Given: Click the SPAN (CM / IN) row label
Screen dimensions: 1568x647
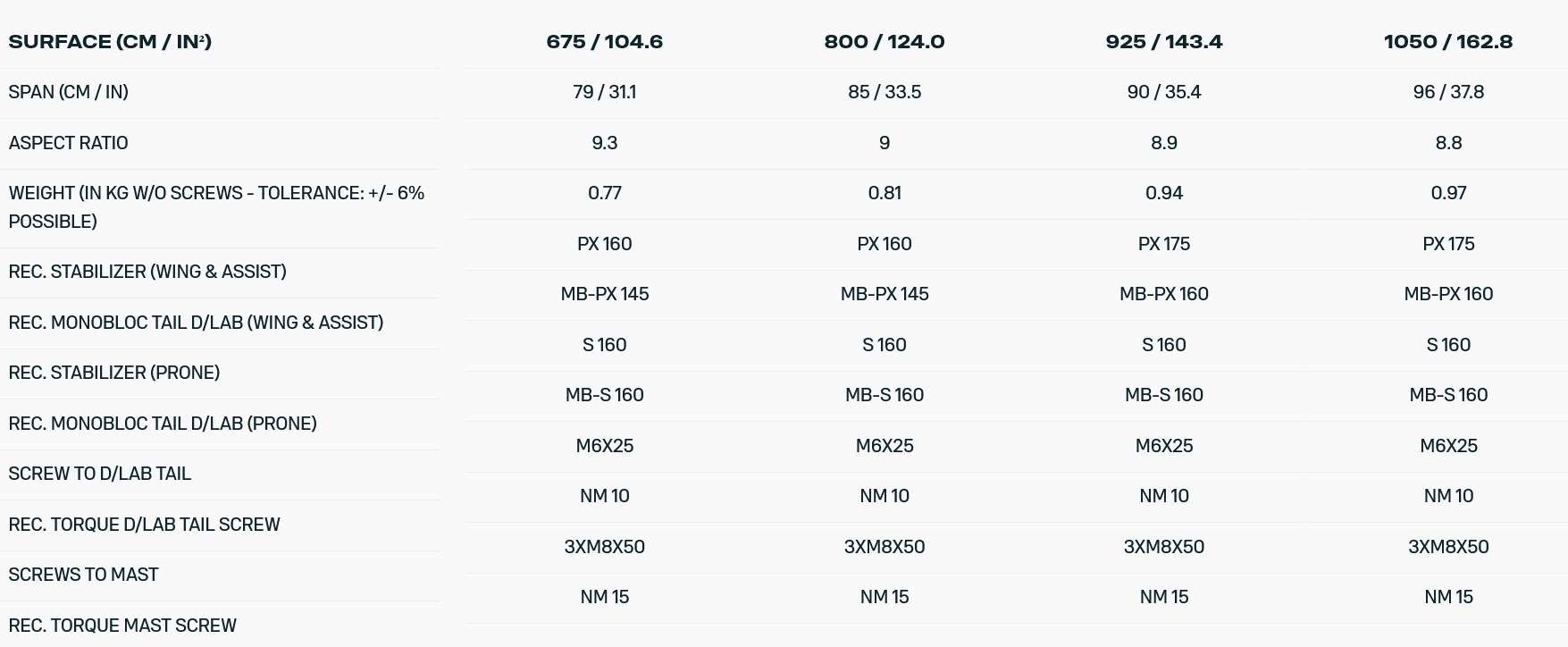Looking at the screenshot, I should [x=69, y=92].
